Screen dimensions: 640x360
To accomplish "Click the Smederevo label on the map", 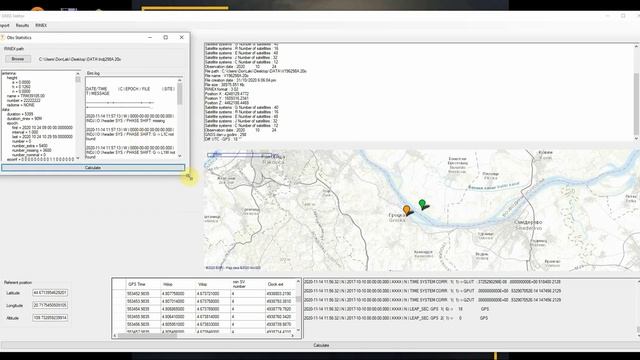I will [x=528, y=225].
